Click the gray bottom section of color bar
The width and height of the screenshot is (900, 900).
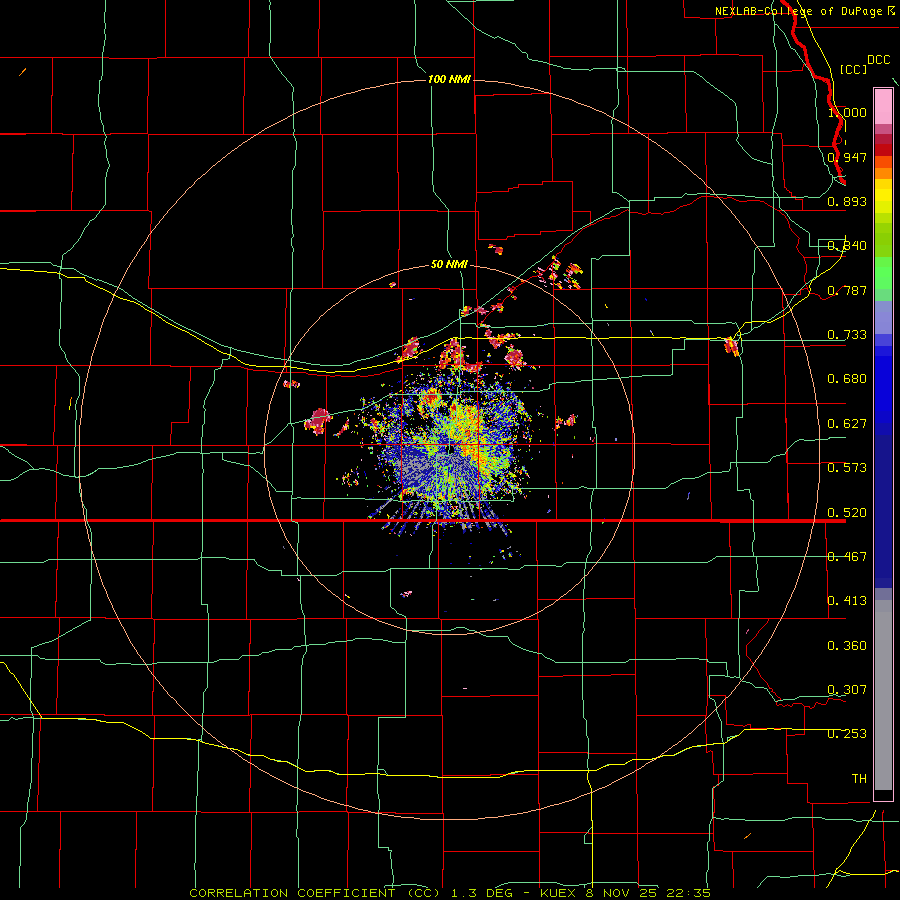tap(883, 695)
